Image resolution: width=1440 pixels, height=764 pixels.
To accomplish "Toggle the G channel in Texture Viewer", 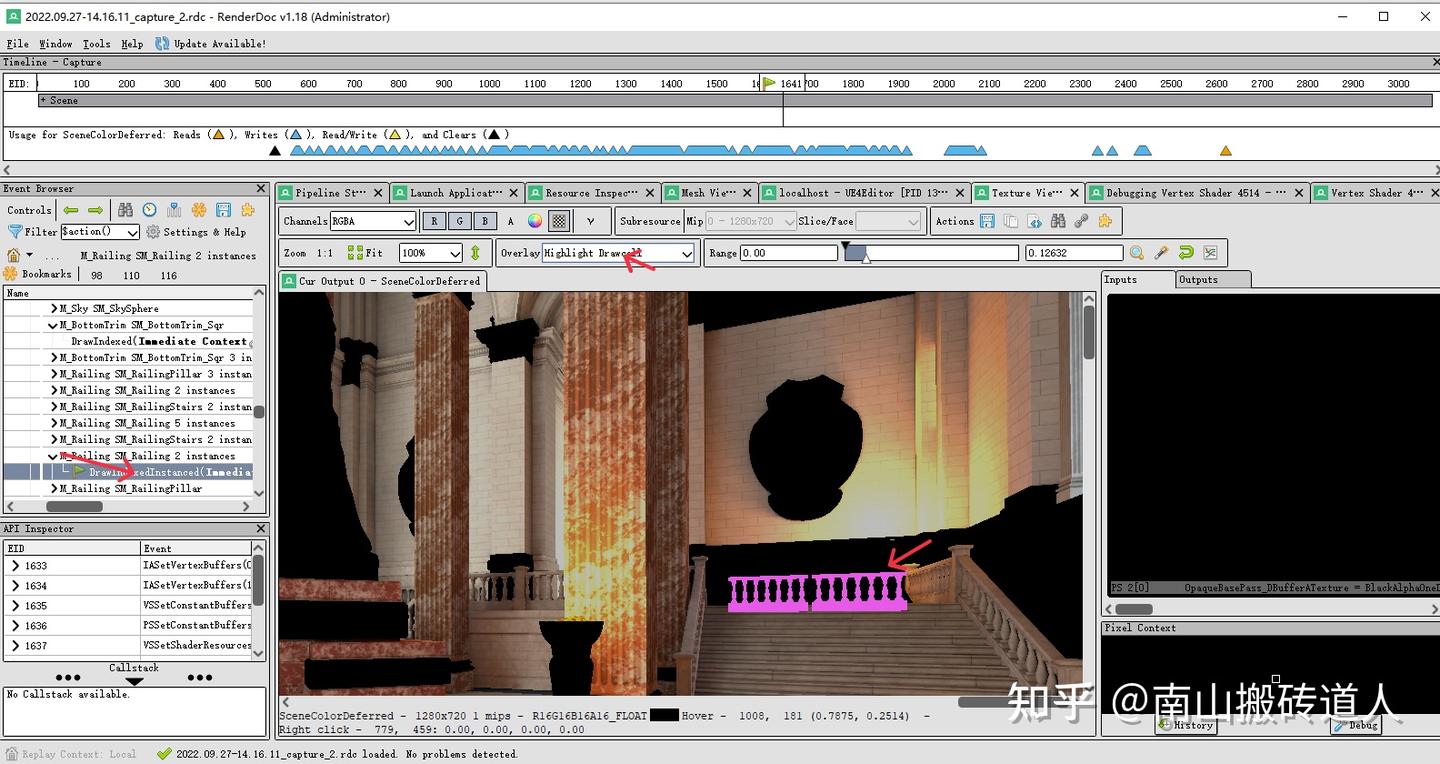I will pyautogui.click(x=459, y=221).
